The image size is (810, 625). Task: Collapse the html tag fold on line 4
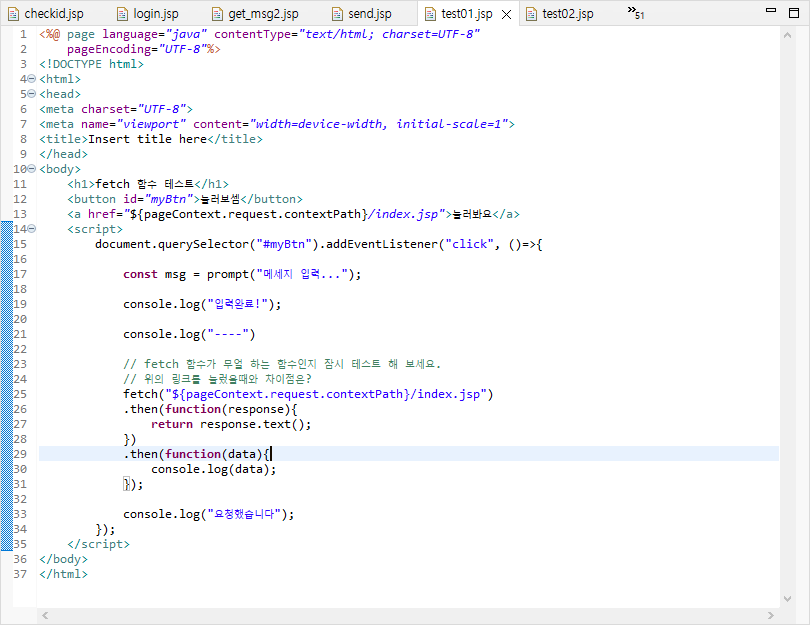[x=32, y=79]
